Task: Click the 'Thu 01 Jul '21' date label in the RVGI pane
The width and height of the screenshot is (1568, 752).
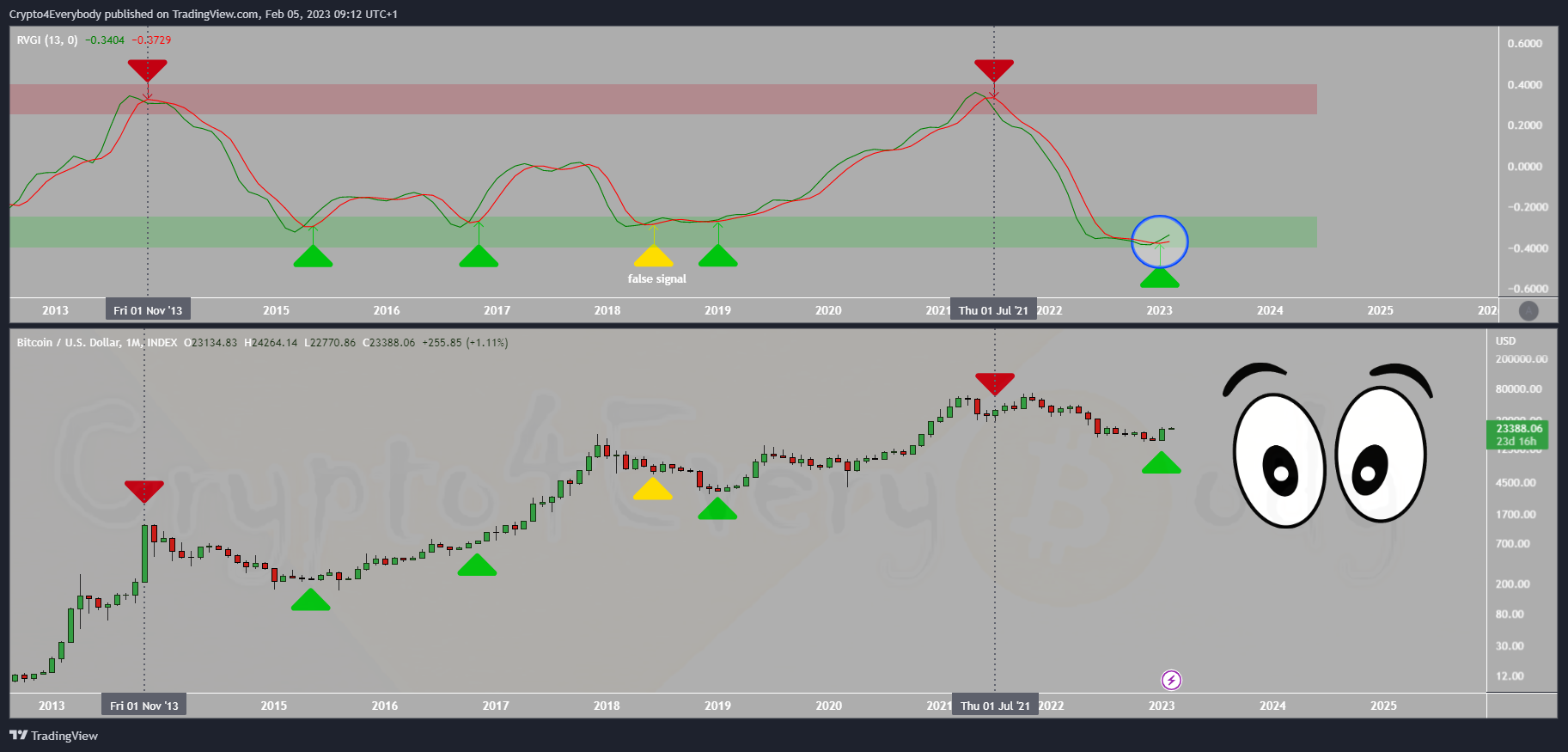Action: click(x=993, y=310)
